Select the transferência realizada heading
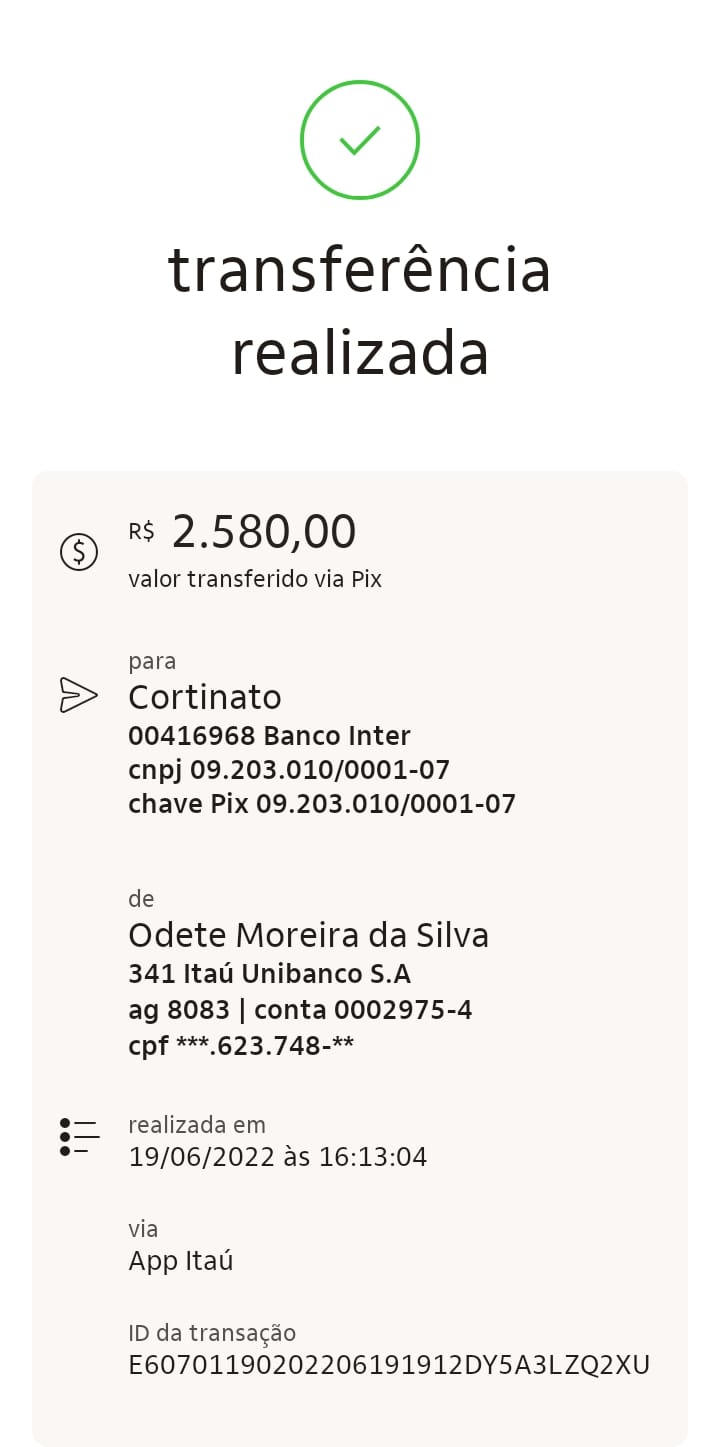The image size is (720, 1447). tap(360, 311)
